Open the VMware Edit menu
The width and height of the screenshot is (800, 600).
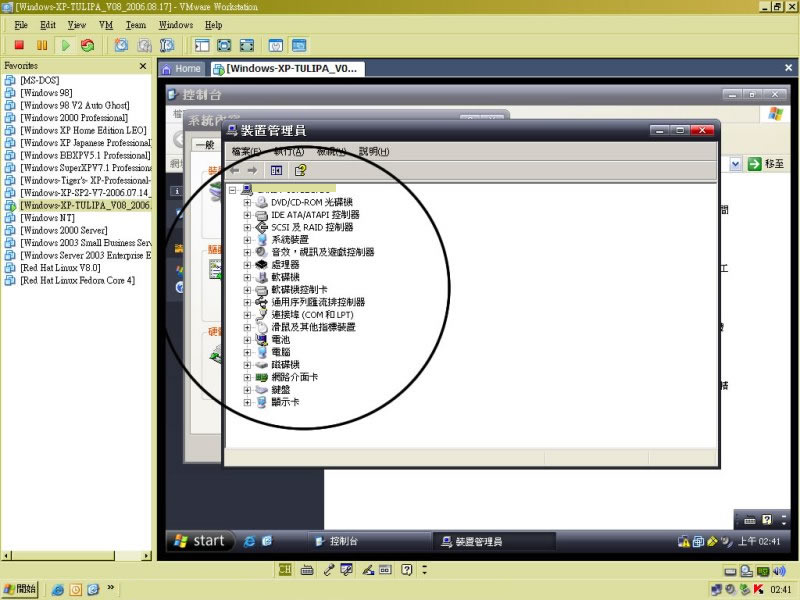(x=48, y=25)
